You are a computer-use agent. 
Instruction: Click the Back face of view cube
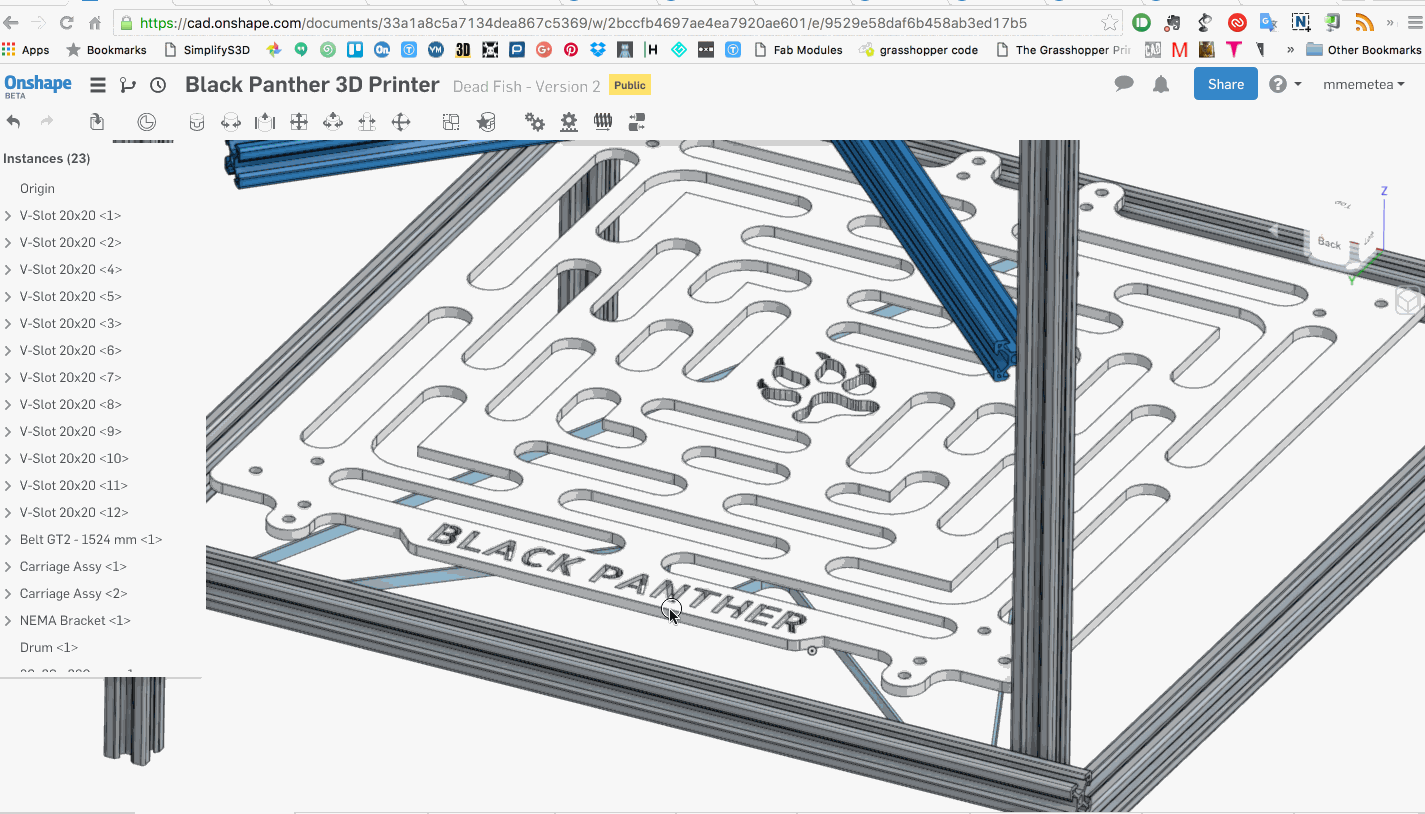point(1330,243)
